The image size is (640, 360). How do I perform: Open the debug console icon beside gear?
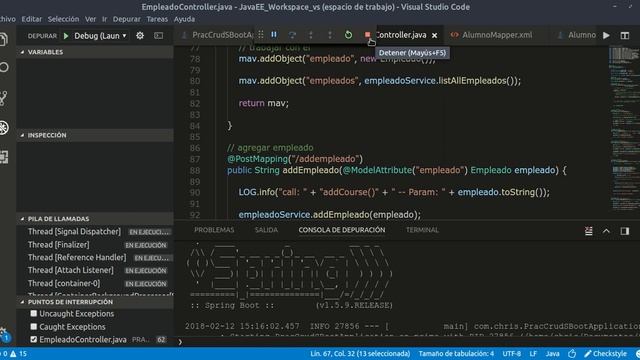point(158,36)
